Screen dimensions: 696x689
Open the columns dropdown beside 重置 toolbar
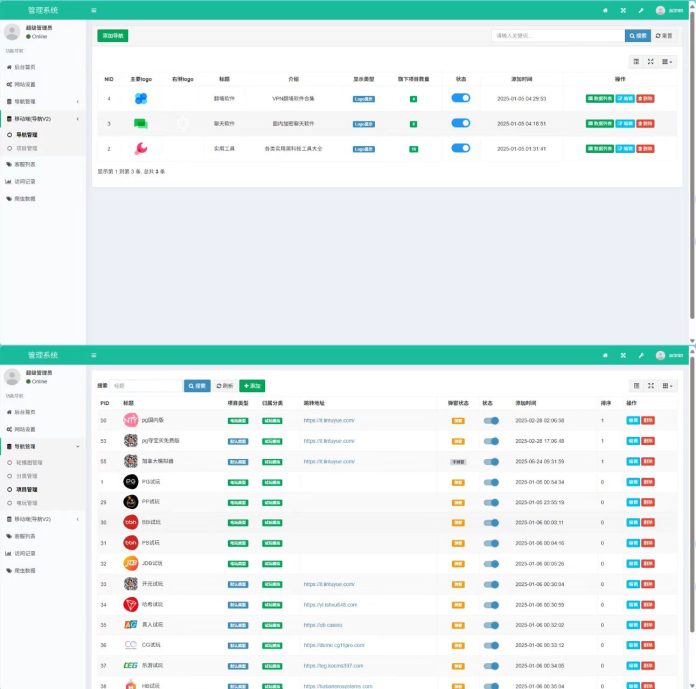(x=667, y=61)
